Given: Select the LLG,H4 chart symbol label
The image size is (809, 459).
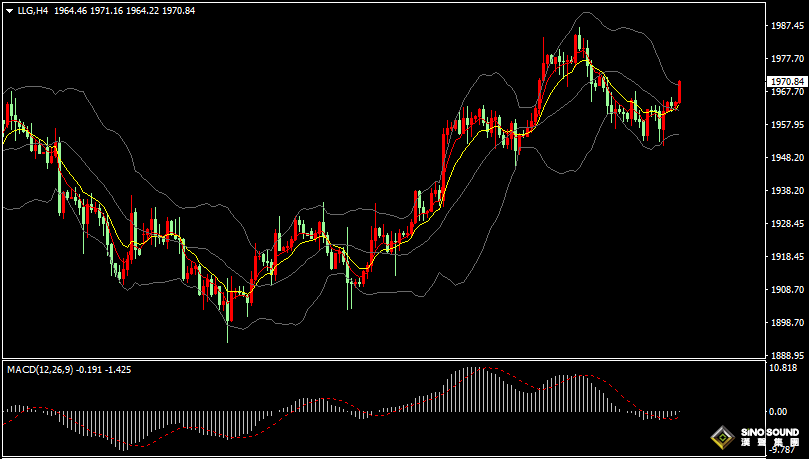Looking at the screenshot, I should [31, 9].
